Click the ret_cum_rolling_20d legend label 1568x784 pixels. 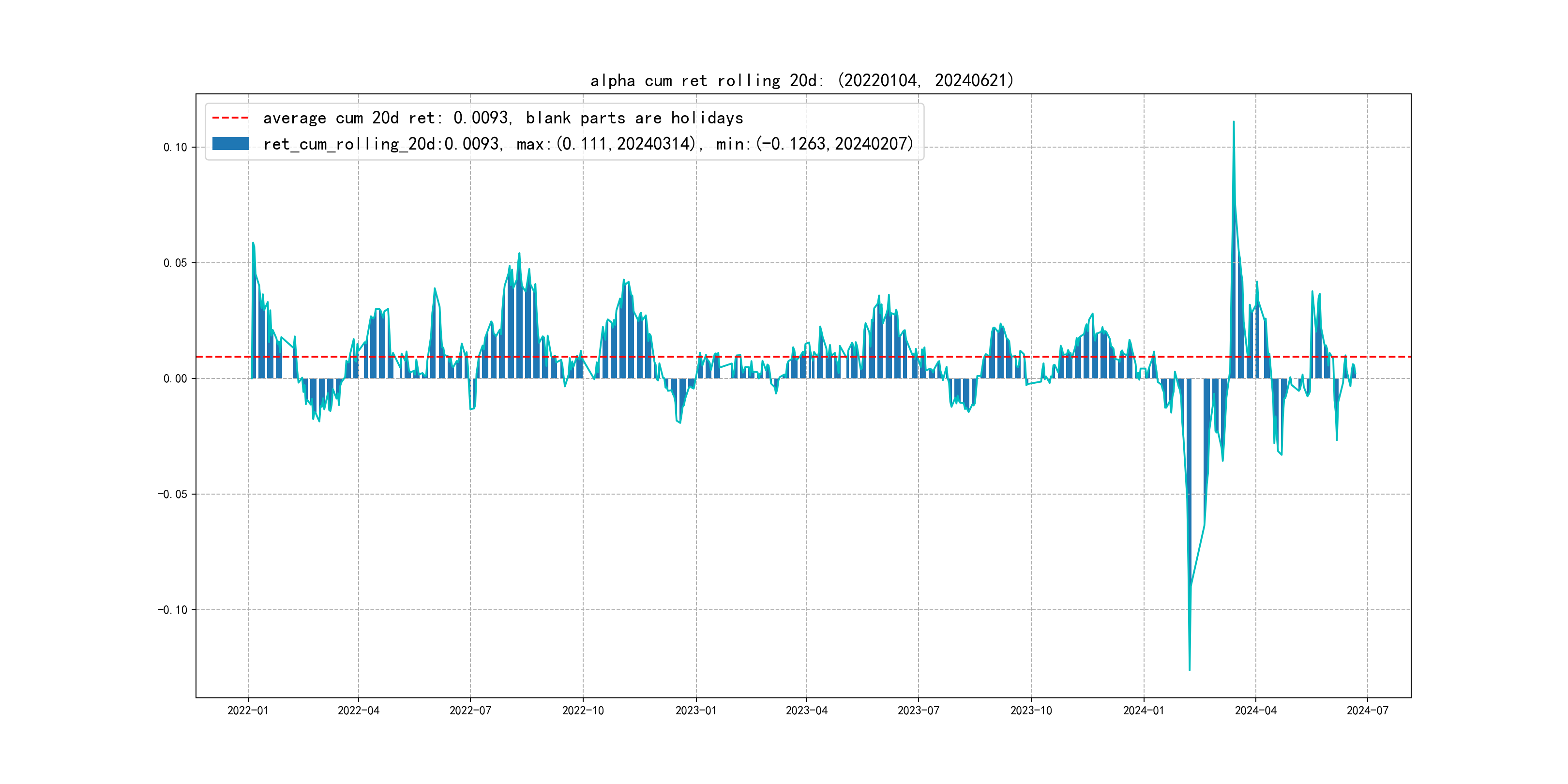pyautogui.click(x=588, y=144)
